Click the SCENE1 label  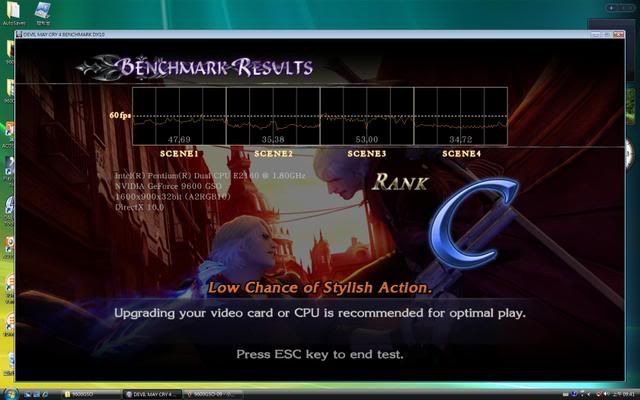[179, 154]
